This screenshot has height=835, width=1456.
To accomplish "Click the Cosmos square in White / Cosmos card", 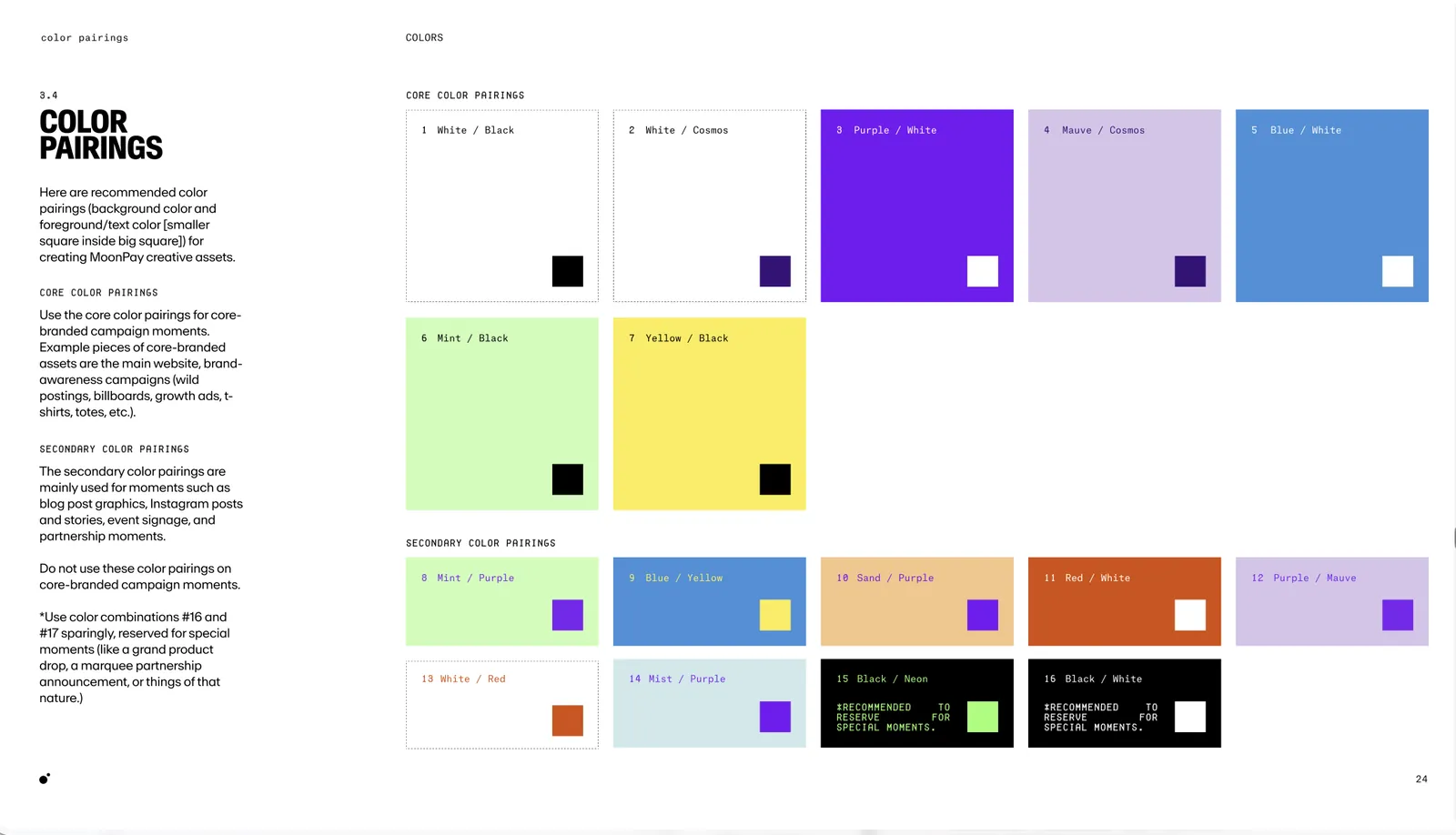I will 775,271.
